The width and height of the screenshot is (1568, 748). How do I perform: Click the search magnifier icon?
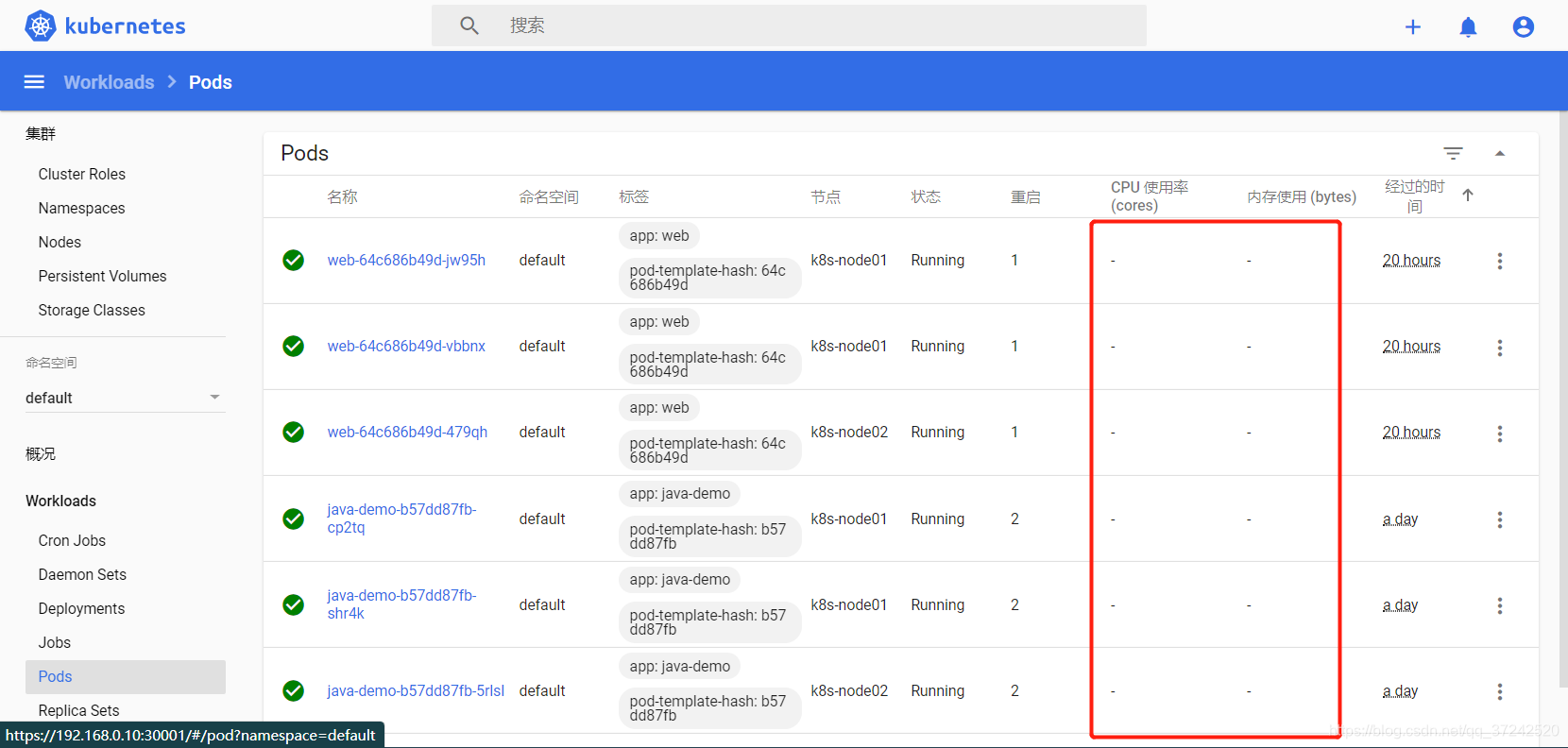[x=469, y=25]
